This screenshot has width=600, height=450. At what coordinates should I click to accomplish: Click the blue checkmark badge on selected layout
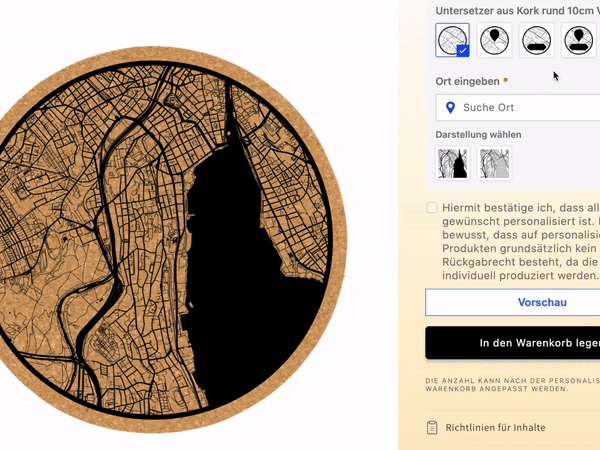463,51
